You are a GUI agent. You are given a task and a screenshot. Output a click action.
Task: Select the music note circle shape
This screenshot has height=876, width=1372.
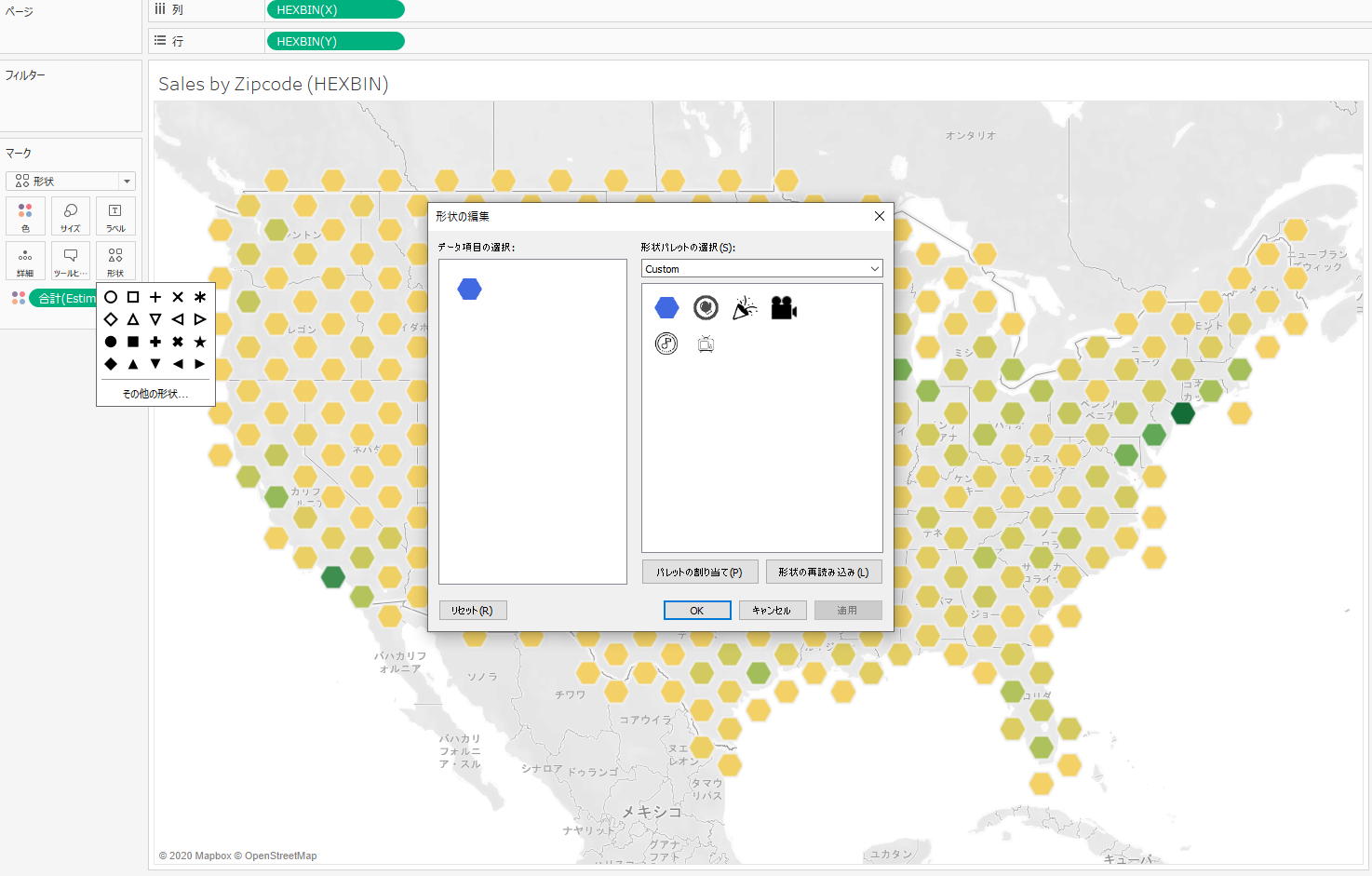click(x=666, y=344)
